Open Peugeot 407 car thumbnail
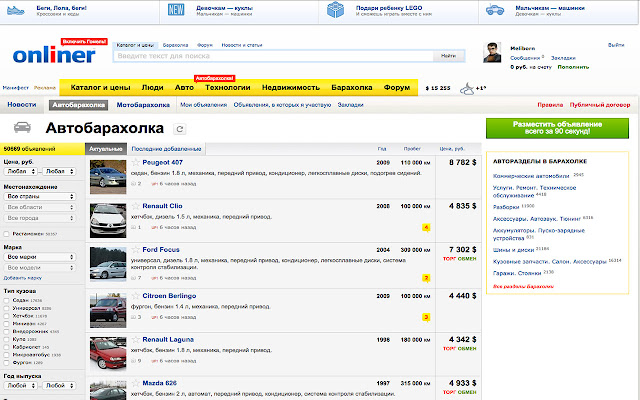Image resolution: width=640 pixels, height=400 pixels. 108,177
